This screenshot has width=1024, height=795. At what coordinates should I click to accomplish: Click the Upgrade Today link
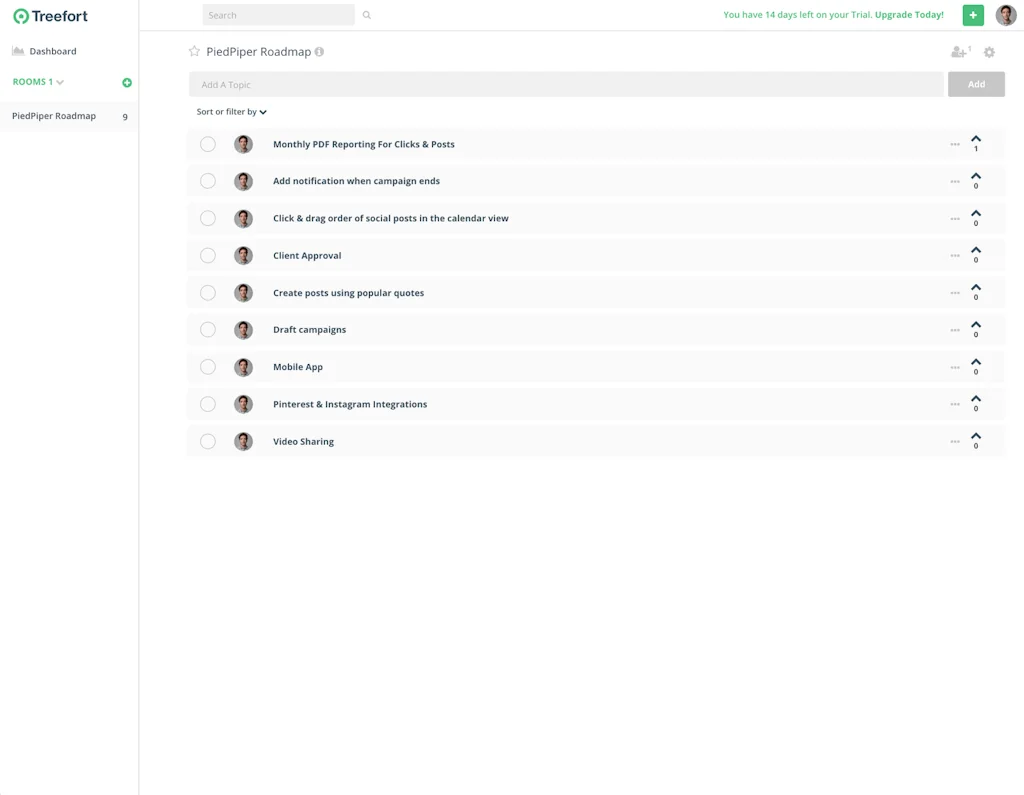pos(908,14)
